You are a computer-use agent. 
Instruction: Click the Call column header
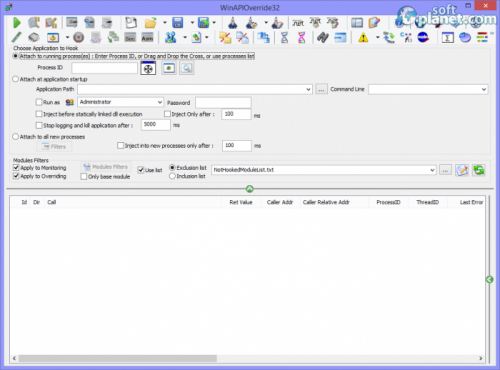[134, 202]
